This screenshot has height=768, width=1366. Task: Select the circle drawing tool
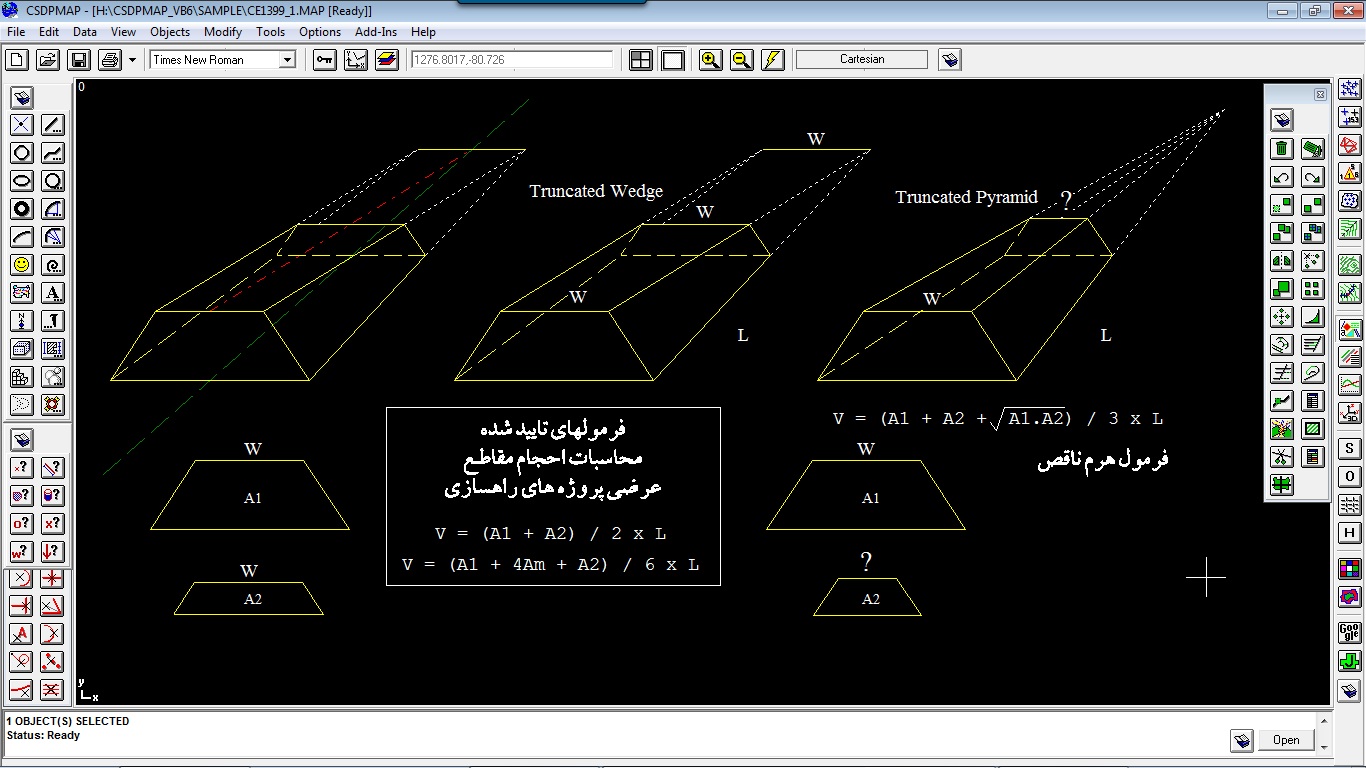[22, 153]
